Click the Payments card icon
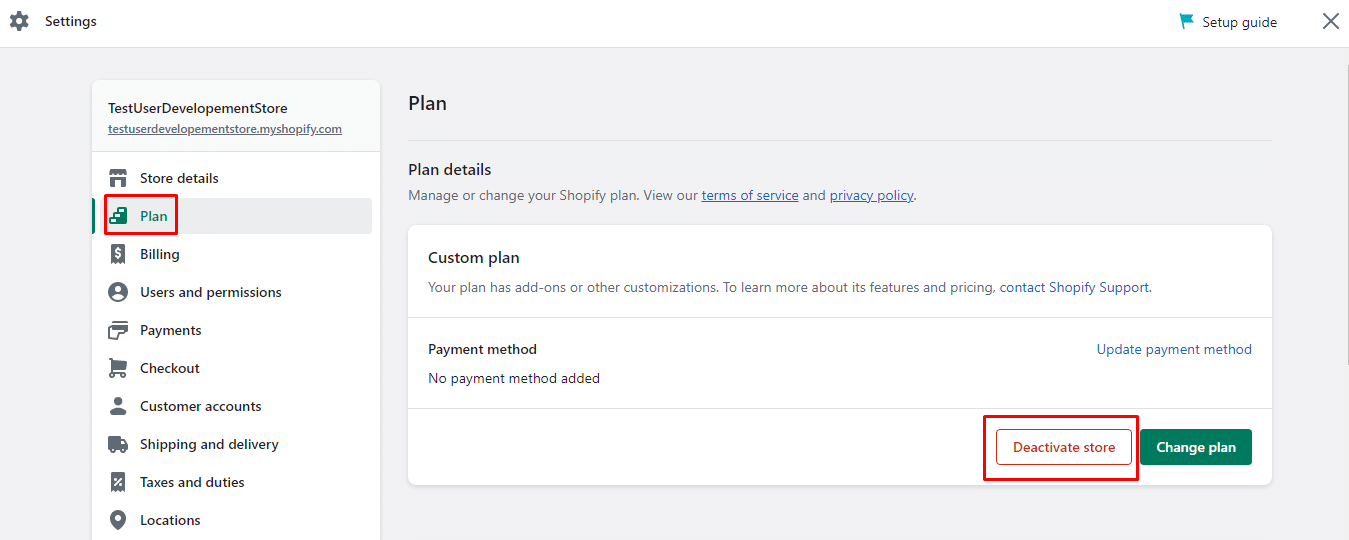This screenshot has height=540, width=1349. [x=118, y=330]
